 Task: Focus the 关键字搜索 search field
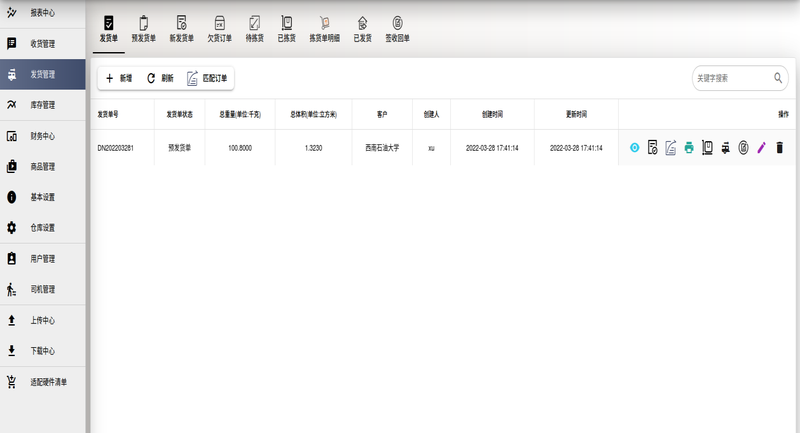(730, 78)
